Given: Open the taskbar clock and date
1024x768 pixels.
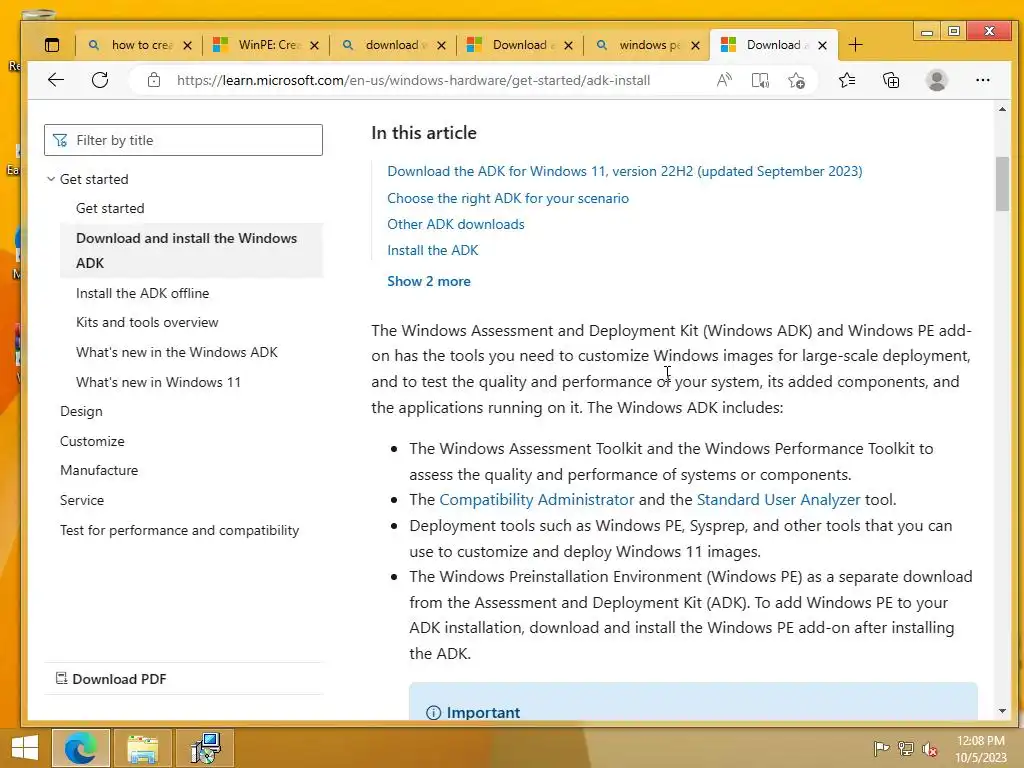Looking at the screenshot, I should [x=980, y=749].
